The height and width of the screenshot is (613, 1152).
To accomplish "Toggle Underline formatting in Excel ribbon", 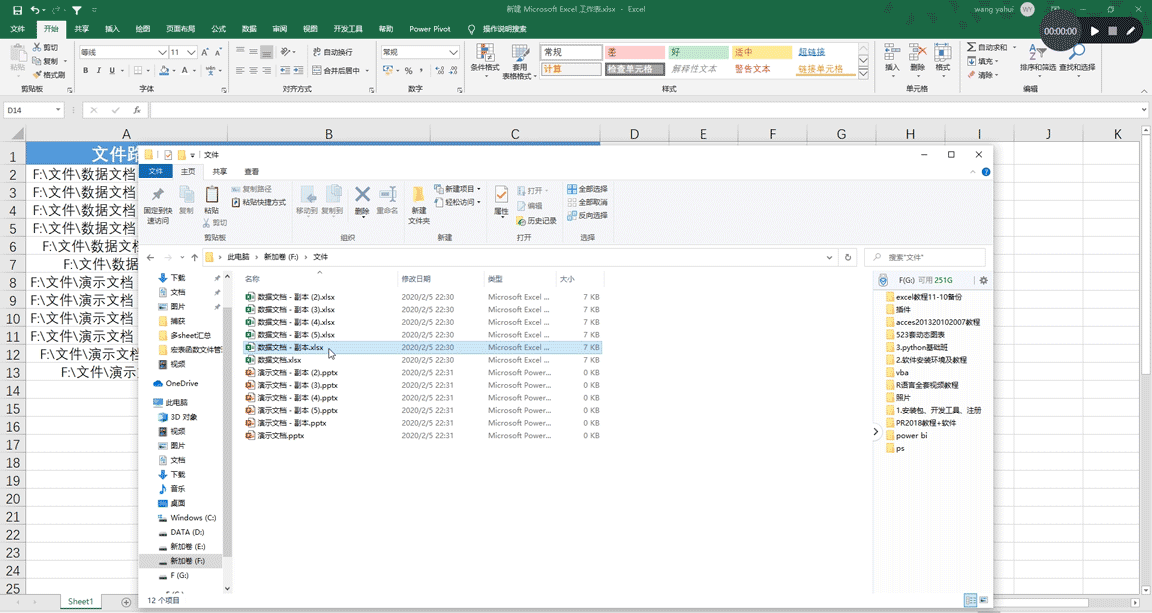I will [112, 71].
